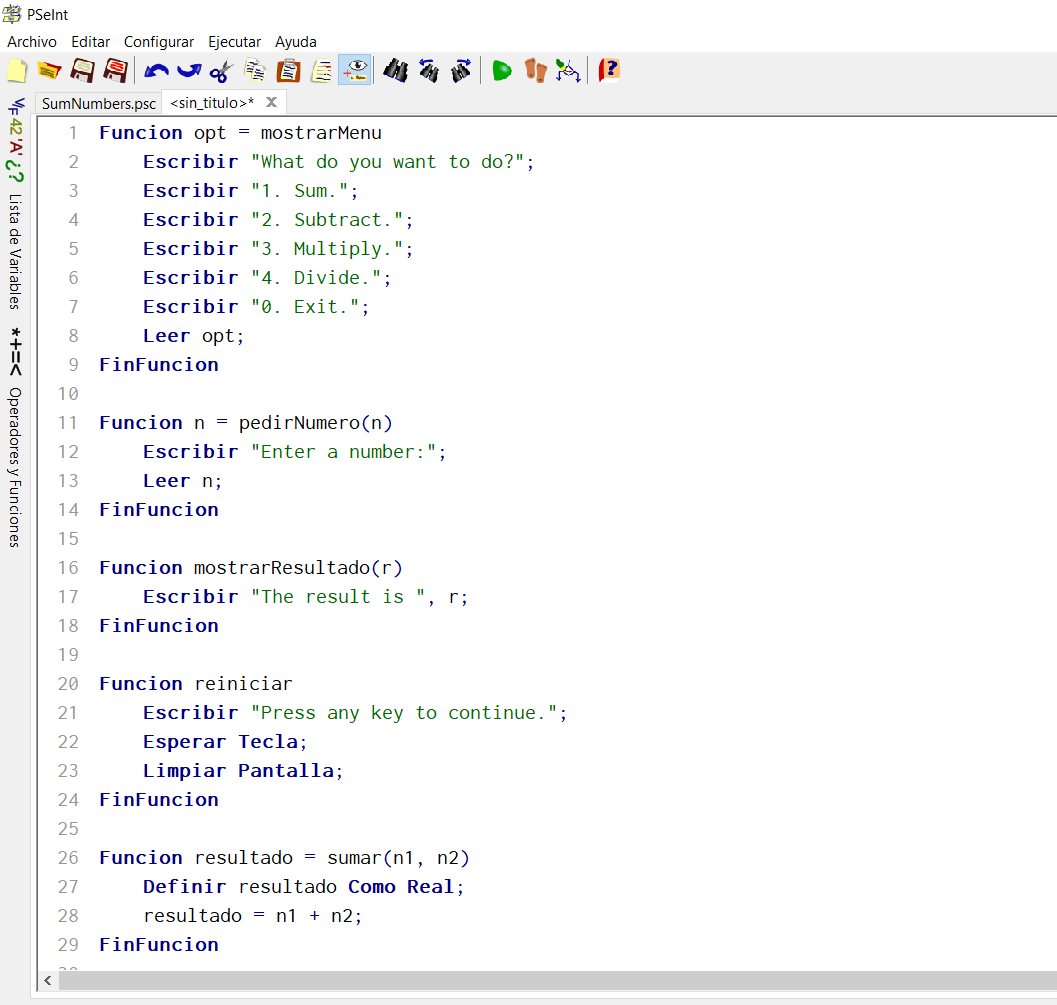Run the algorithm with green play icon

pyautogui.click(x=502, y=70)
